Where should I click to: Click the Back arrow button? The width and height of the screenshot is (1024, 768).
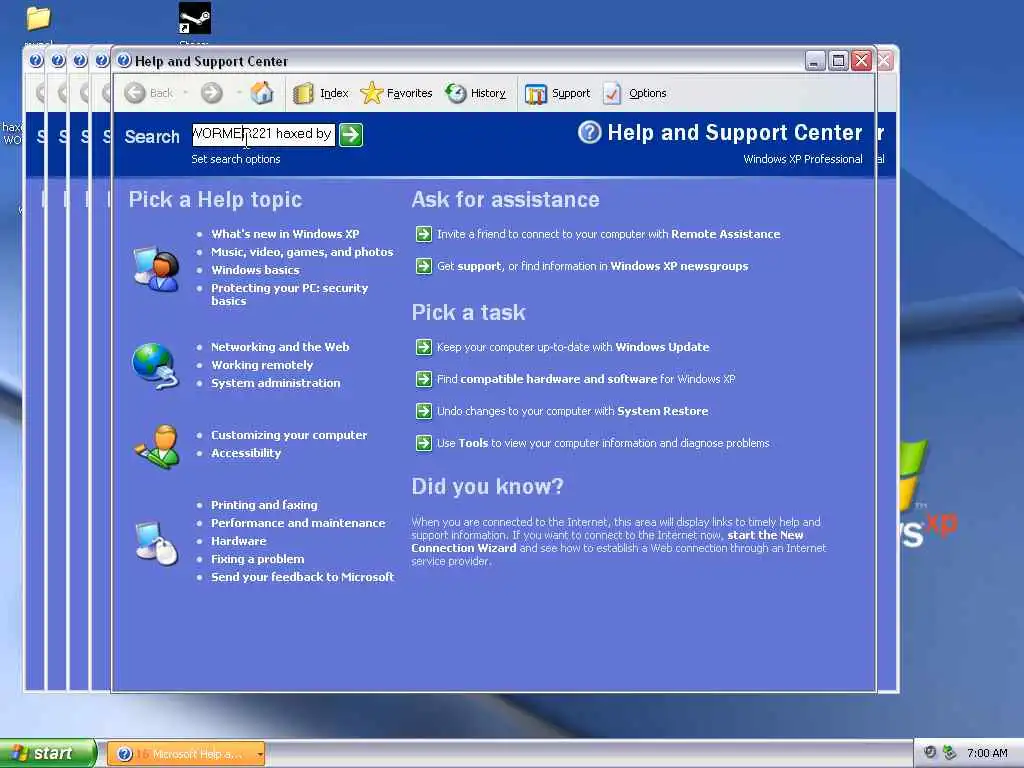[135, 93]
